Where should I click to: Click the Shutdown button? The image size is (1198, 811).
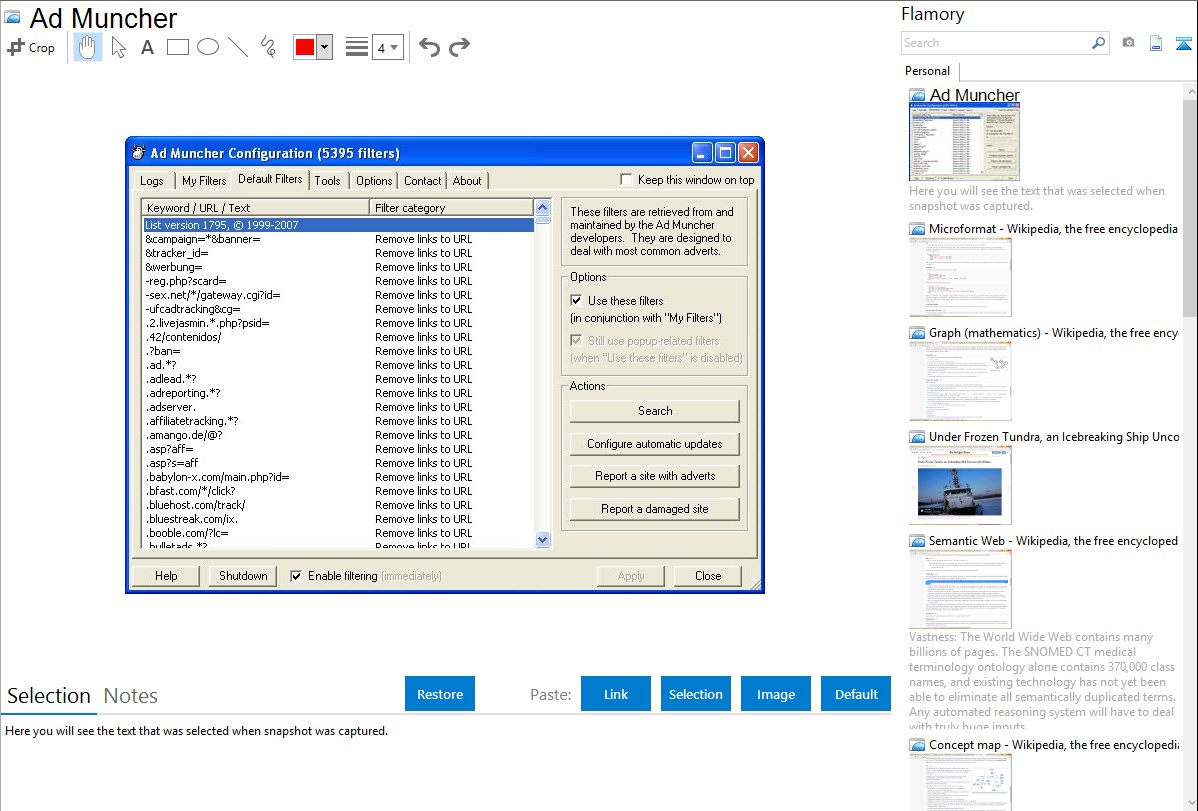pyautogui.click(x=243, y=576)
